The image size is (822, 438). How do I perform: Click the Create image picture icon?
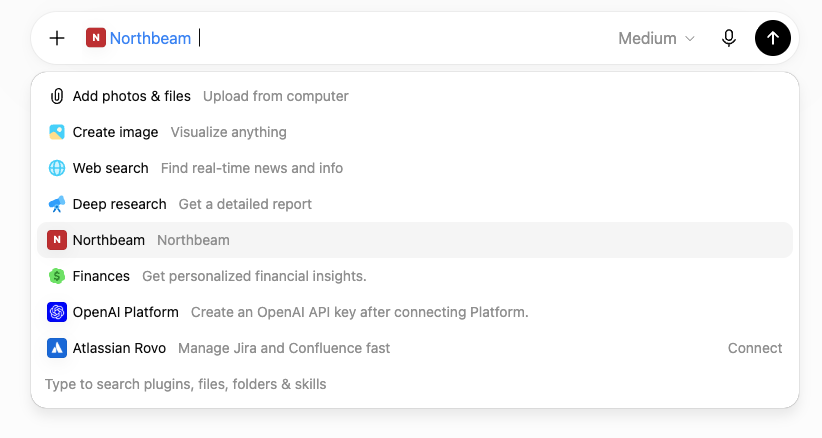coord(57,132)
